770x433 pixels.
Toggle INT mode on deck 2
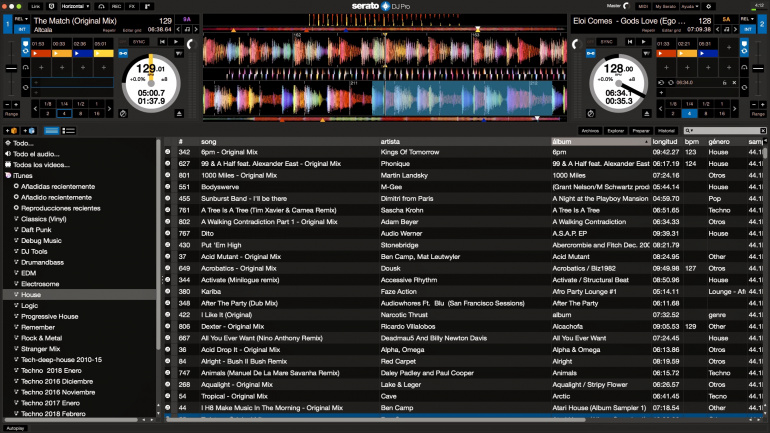coord(747,29)
